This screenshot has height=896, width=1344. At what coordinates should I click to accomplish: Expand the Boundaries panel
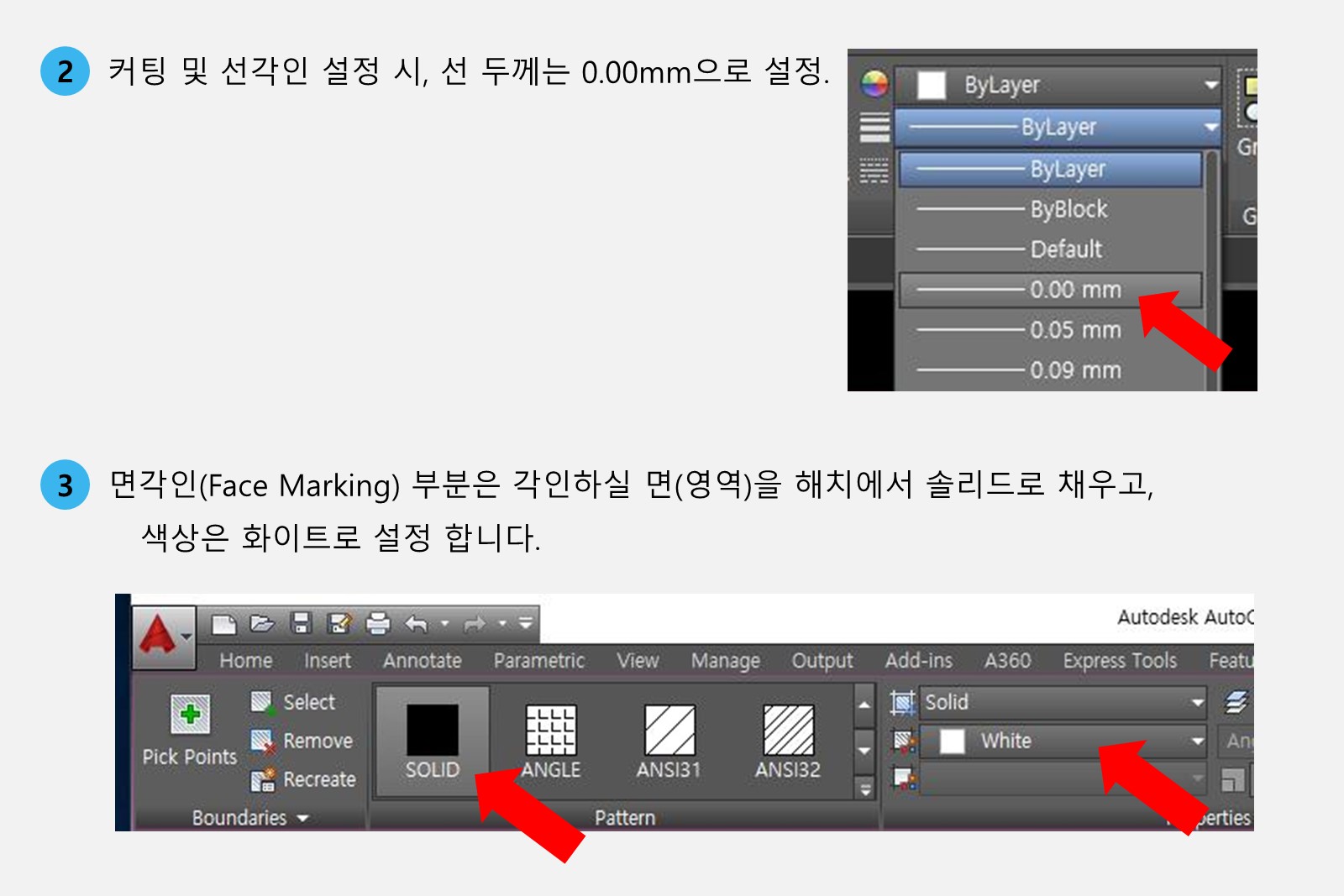click(250, 818)
